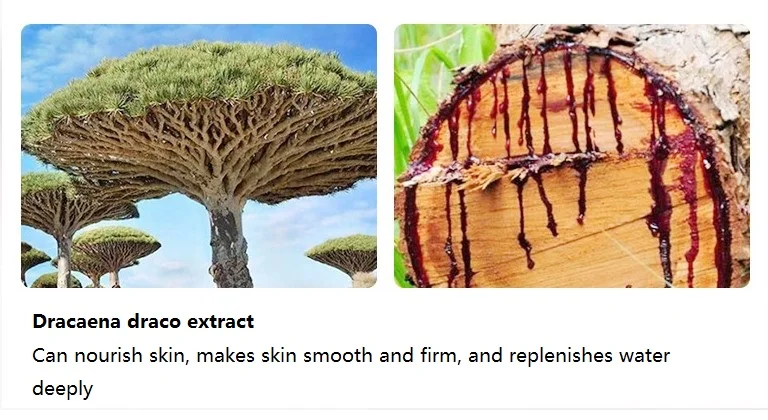
Task: Open the dragon blood tree photo
Action: (x=199, y=156)
